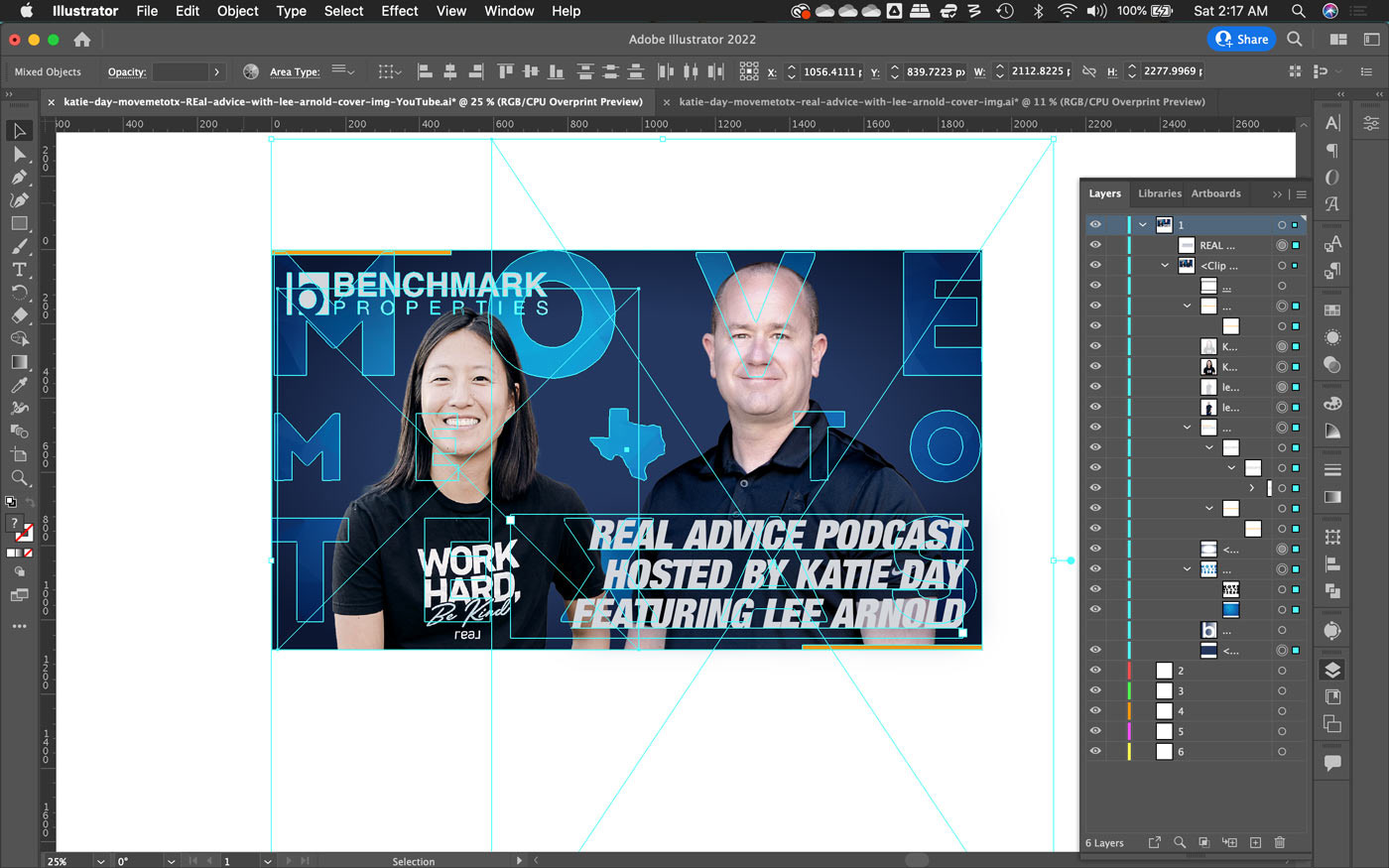Image resolution: width=1389 pixels, height=868 pixels.
Task: Open Character panel icon in dock
Action: tap(1332, 123)
